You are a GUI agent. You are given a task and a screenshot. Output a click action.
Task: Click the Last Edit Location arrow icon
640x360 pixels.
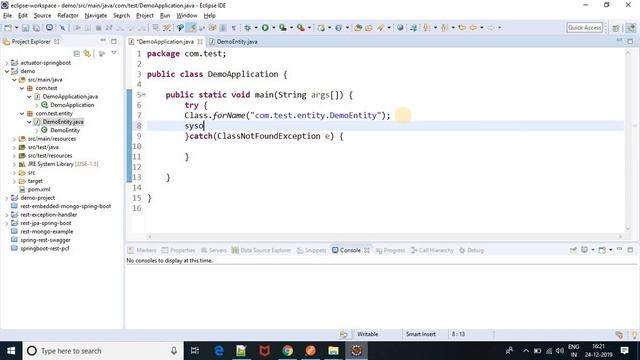462,28
